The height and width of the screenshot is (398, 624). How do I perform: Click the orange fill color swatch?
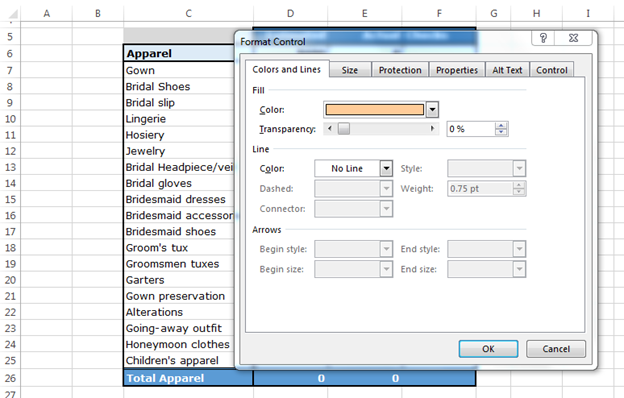click(374, 109)
